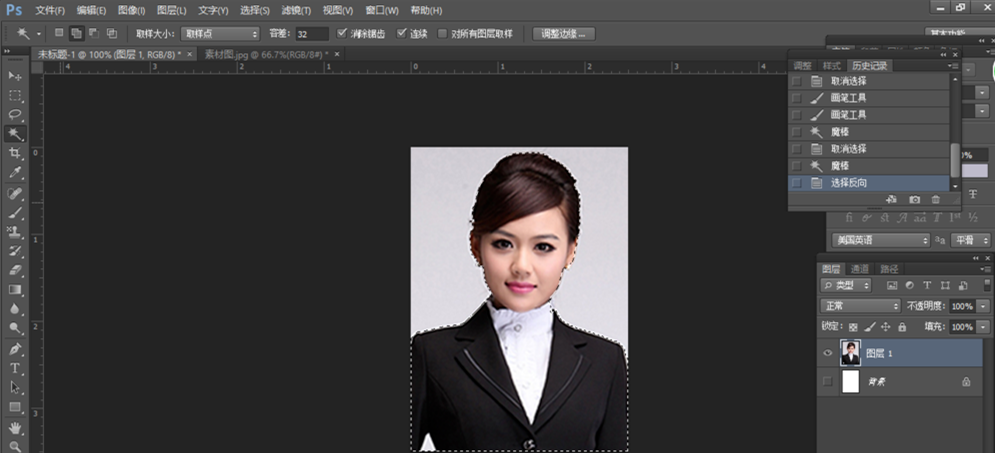
Task: Open the 取样大小 dropdown
Action: click(x=219, y=33)
